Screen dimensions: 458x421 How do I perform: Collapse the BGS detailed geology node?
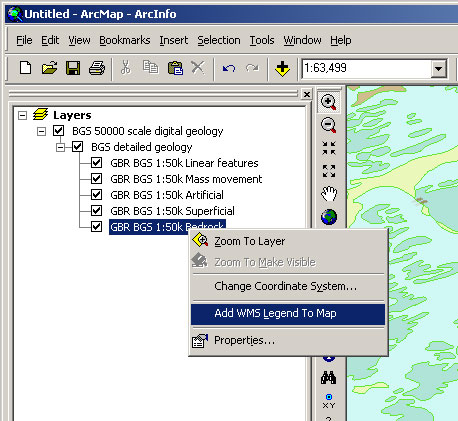[60, 147]
